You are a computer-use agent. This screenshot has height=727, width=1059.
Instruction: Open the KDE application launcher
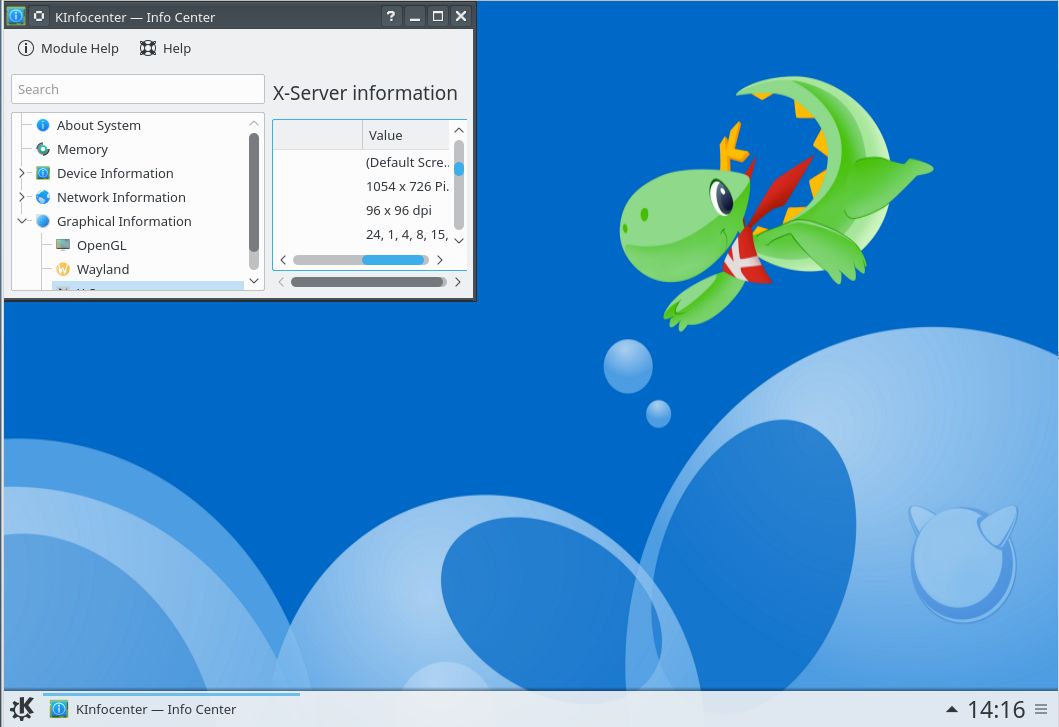(22, 709)
